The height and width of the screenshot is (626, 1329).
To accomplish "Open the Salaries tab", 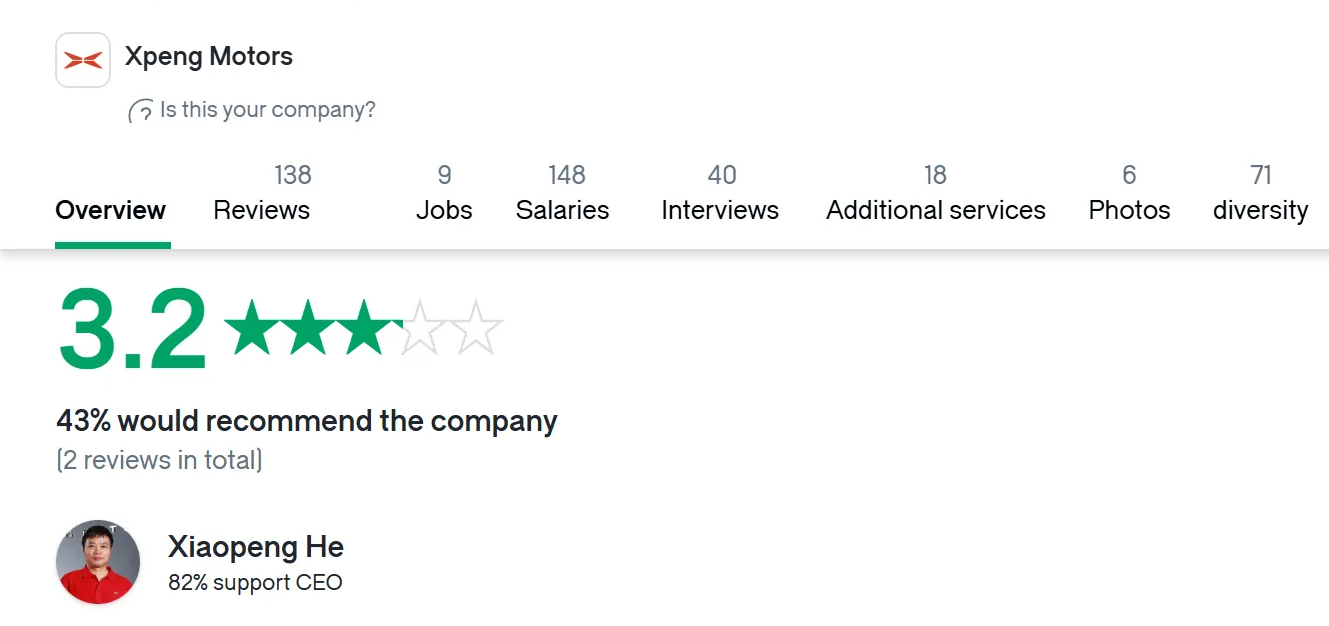I will click(x=563, y=193).
